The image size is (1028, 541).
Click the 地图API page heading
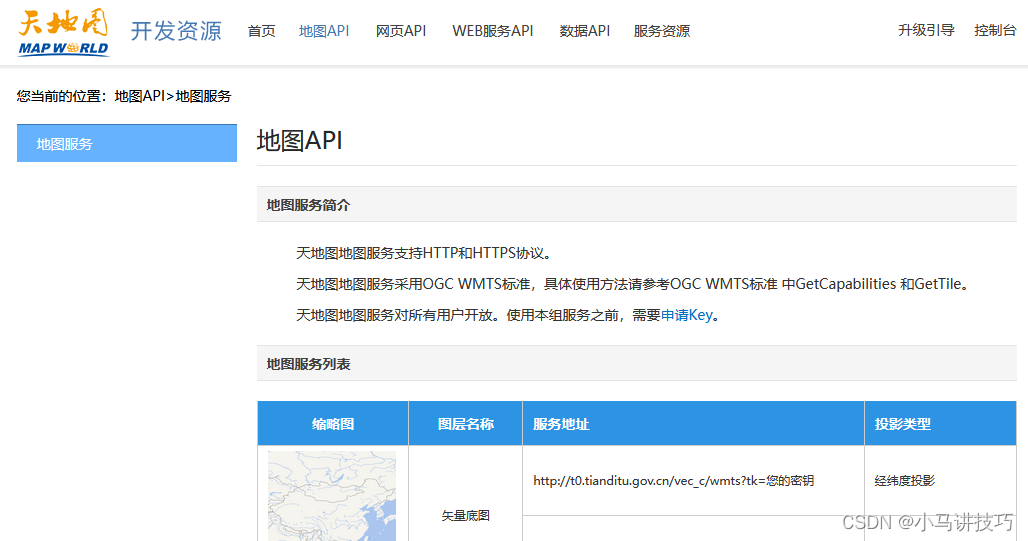(x=300, y=140)
